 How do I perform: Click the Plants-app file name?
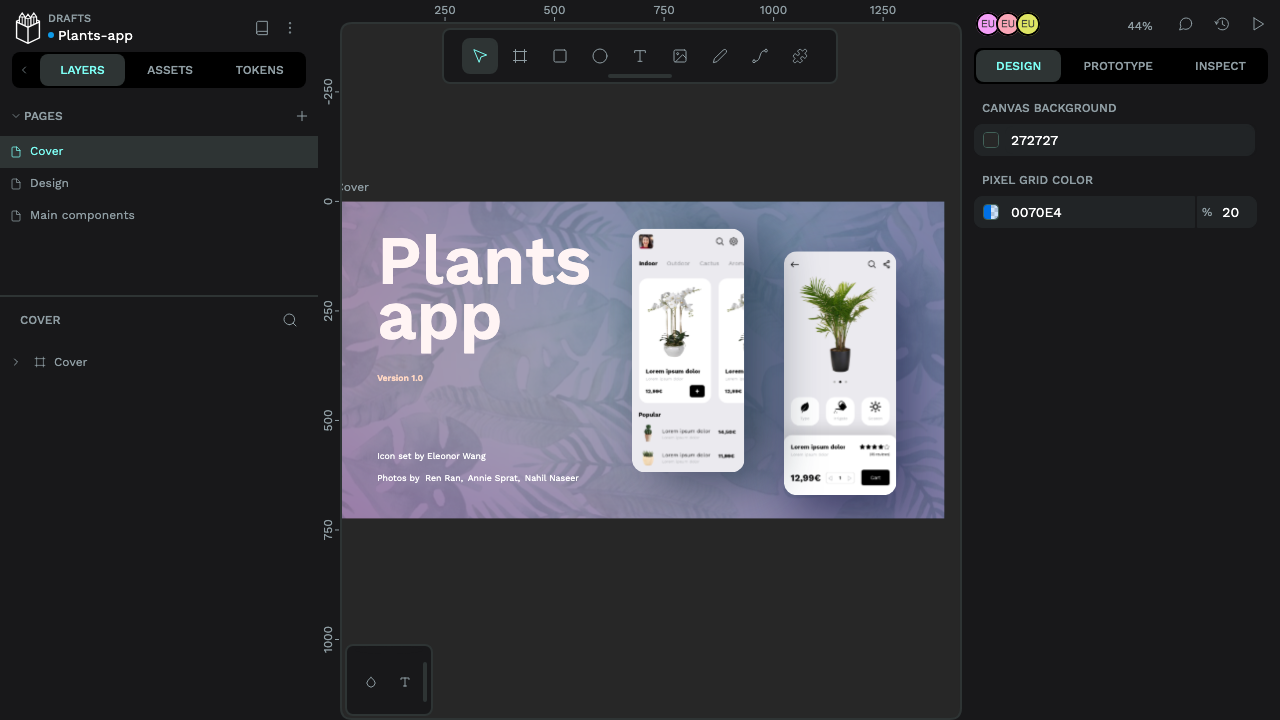click(95, 36)
